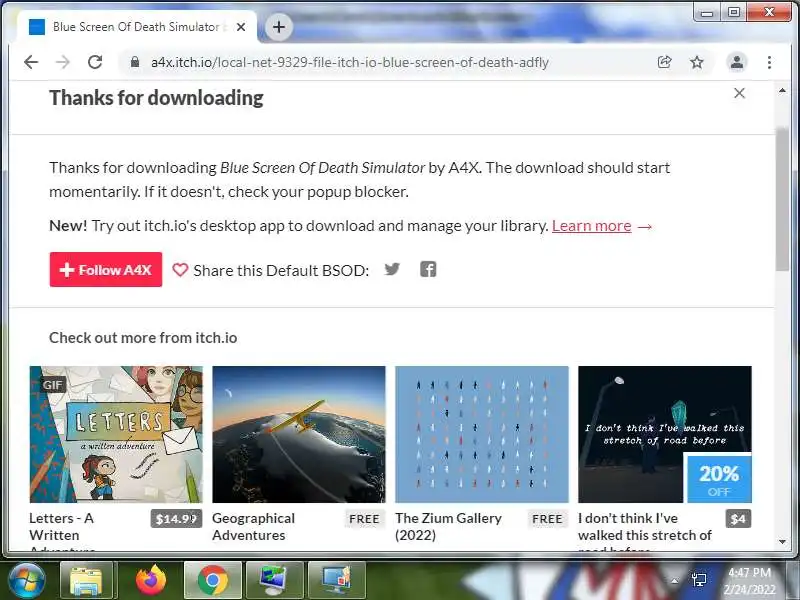Bookmark this tab with the star icon
Image resolution: width=800 pixels, height=600 pixels.
[x=696, y=62]
